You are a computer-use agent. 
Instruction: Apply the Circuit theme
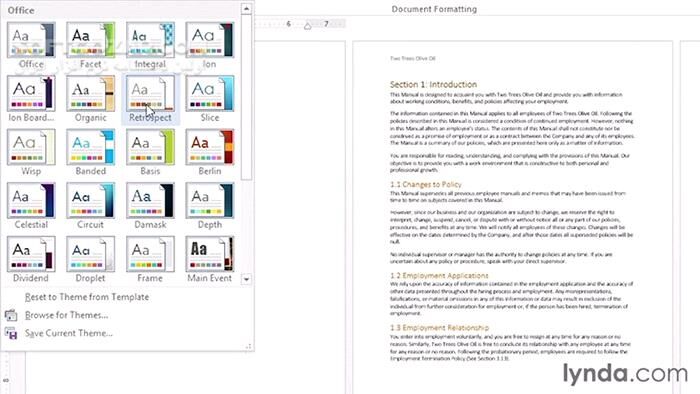tap(91, 201)
